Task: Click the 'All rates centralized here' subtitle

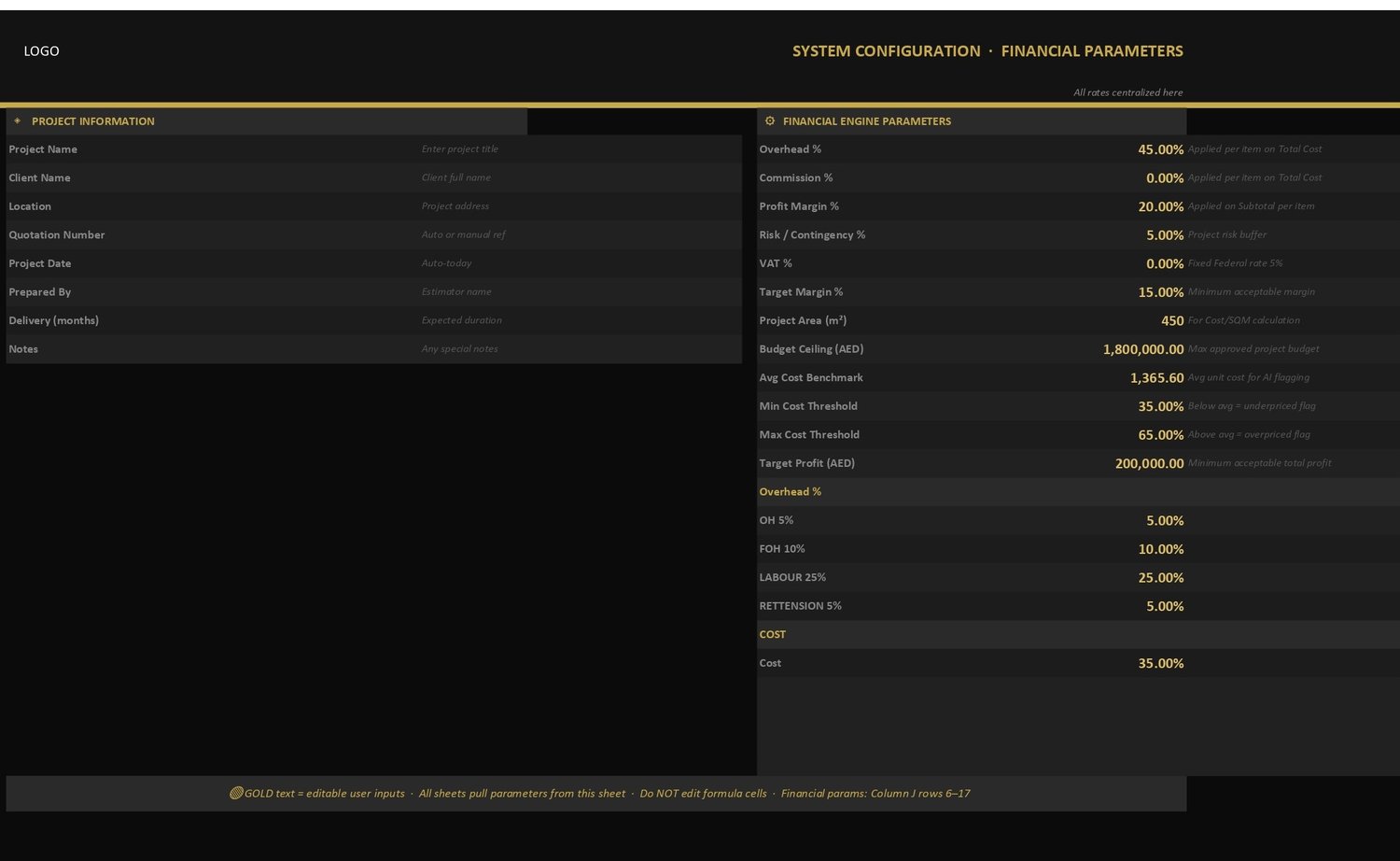Action: click(1127, 92)
